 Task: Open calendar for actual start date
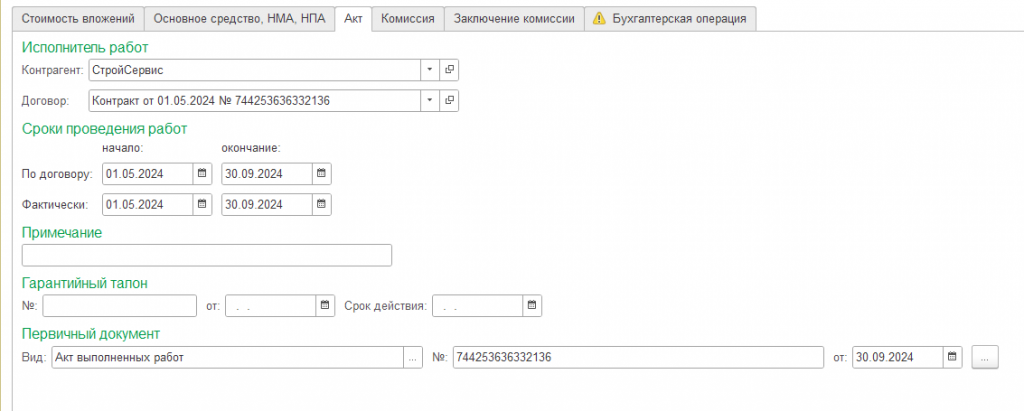202,205
